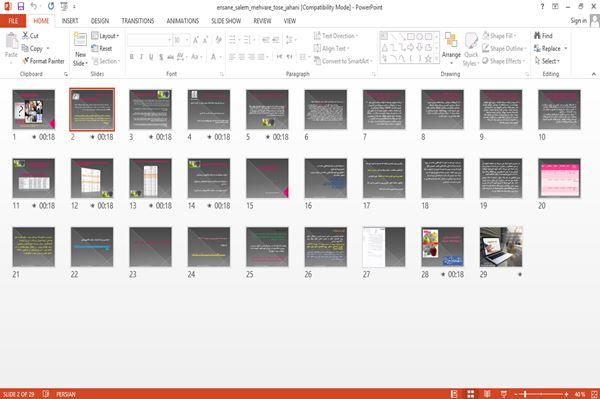Switch to Normal view in status bar

[454, 394]
